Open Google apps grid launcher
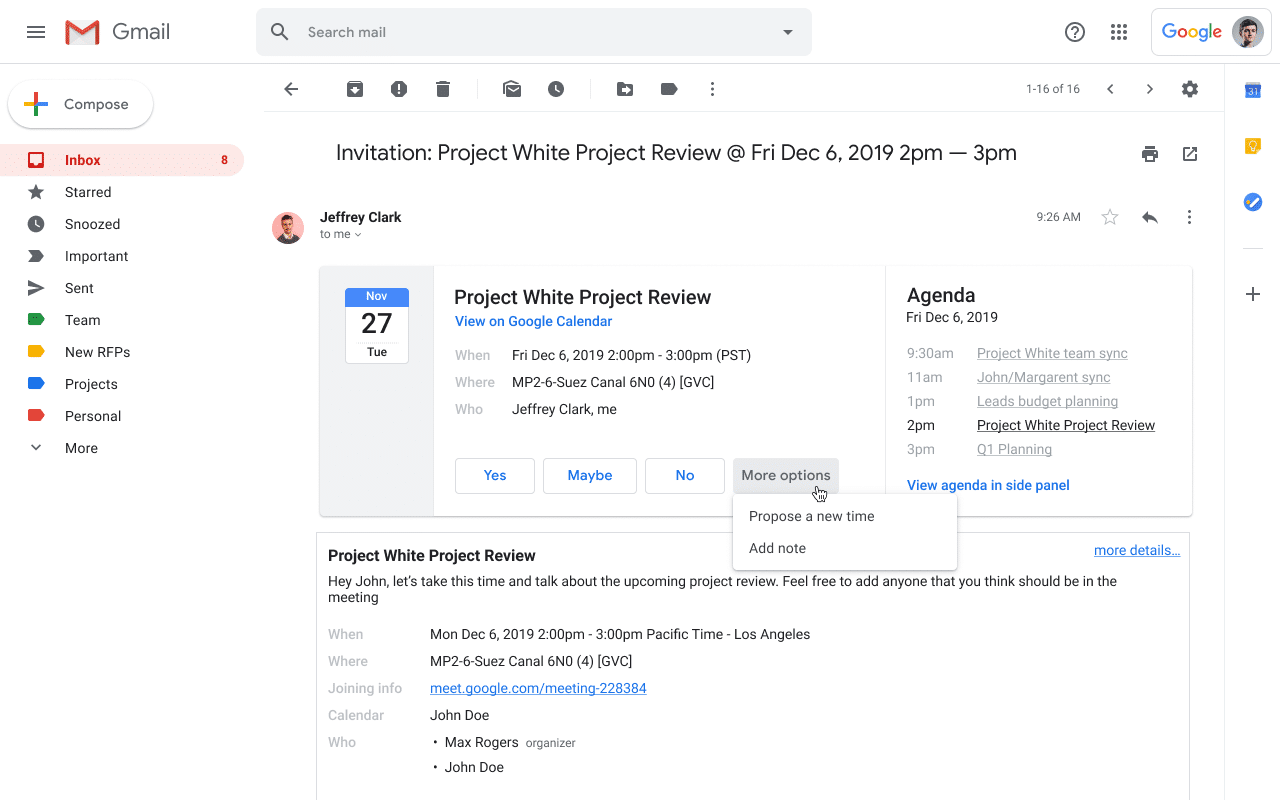The width and height of the screenshot is (1280, 800). (x=1119, y=32)
